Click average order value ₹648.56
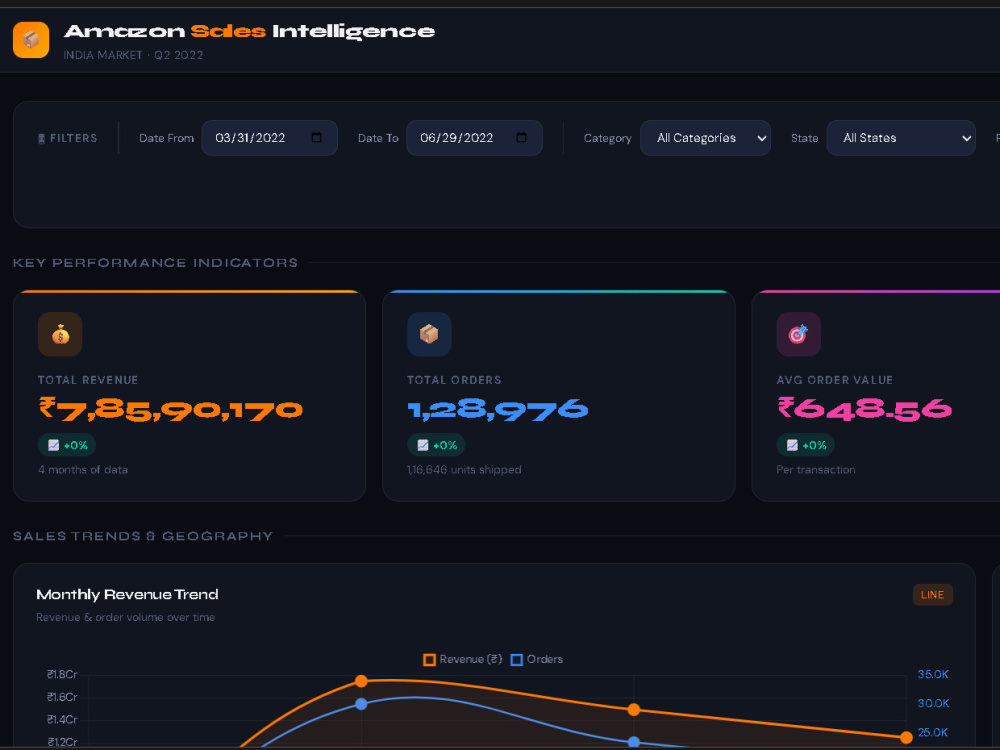Image resolution: width=1000 pixels, height=750 pixels. point(864,409)
